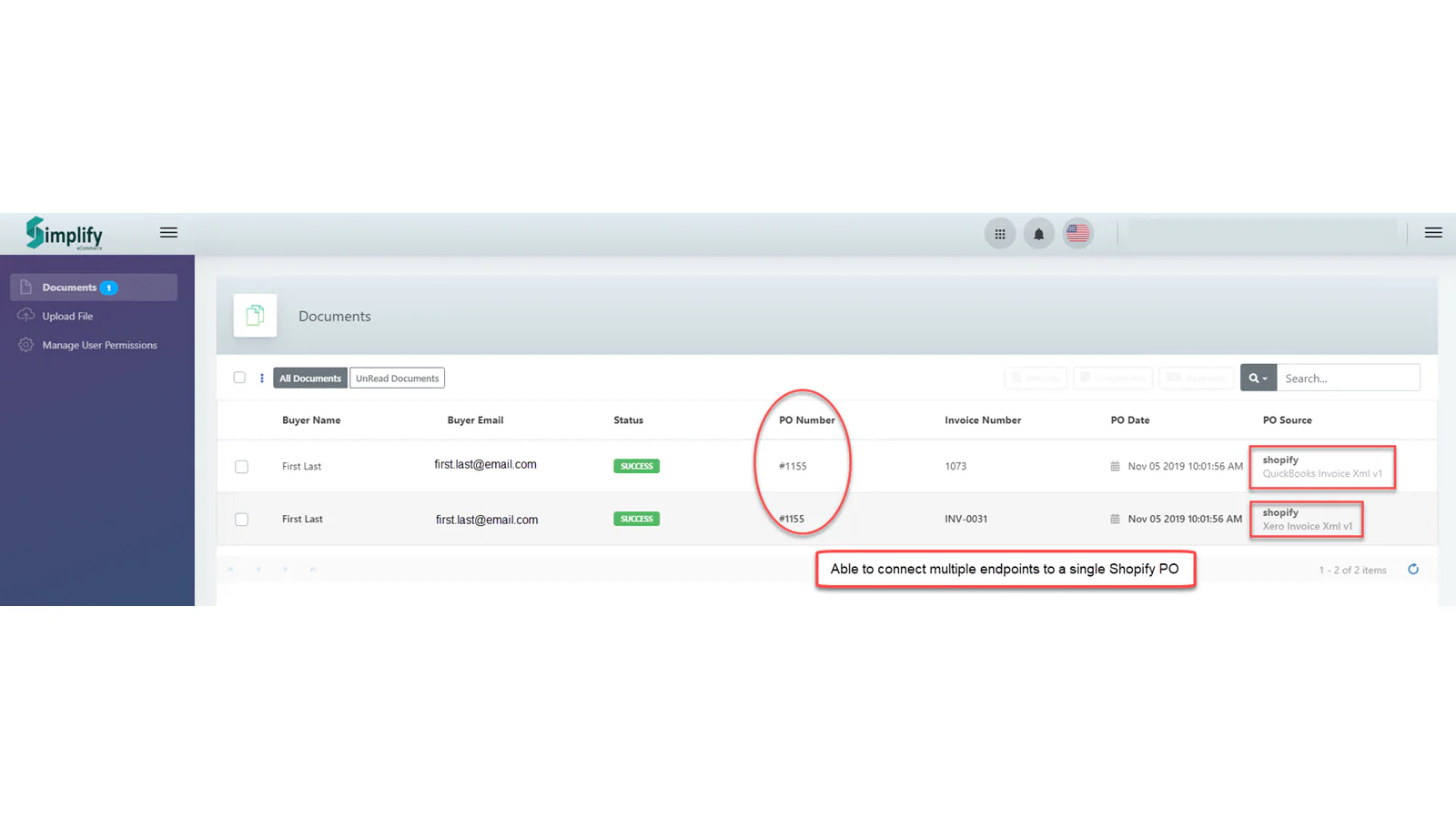This screenshot has width=1456, height=819.
Task: Check the select-all documents checkbox
Action: 239,377
